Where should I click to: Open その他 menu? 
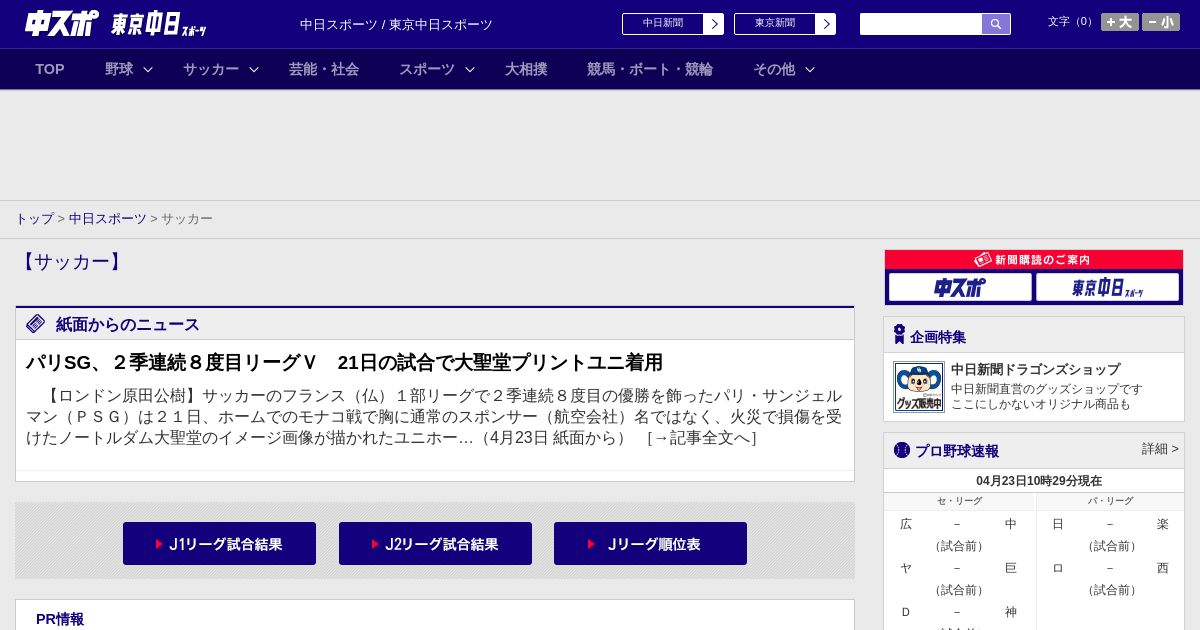pos(774,69)
